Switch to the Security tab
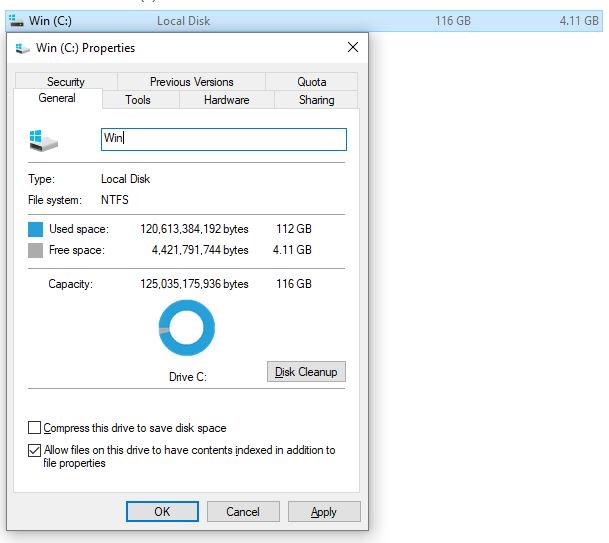Viewport: 609px width, 543px height. coord(66,82)
